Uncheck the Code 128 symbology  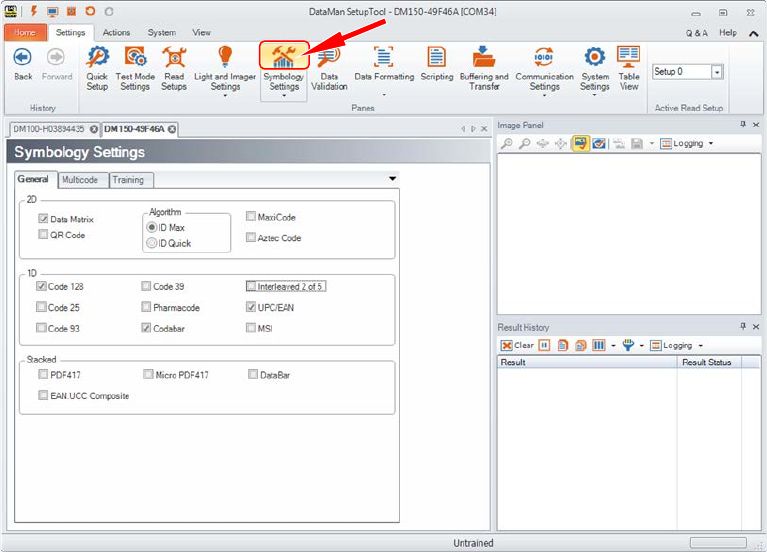(43, 286)
